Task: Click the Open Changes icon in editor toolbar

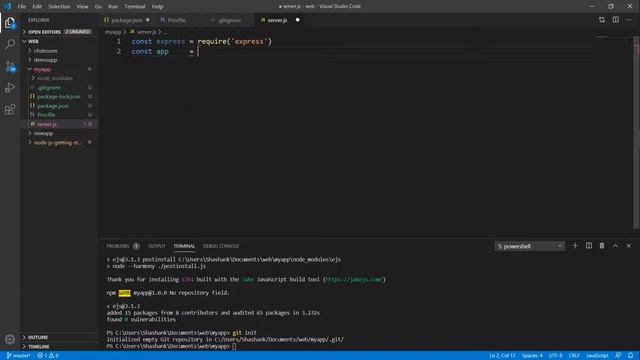Action: click(x=602, y=20)
